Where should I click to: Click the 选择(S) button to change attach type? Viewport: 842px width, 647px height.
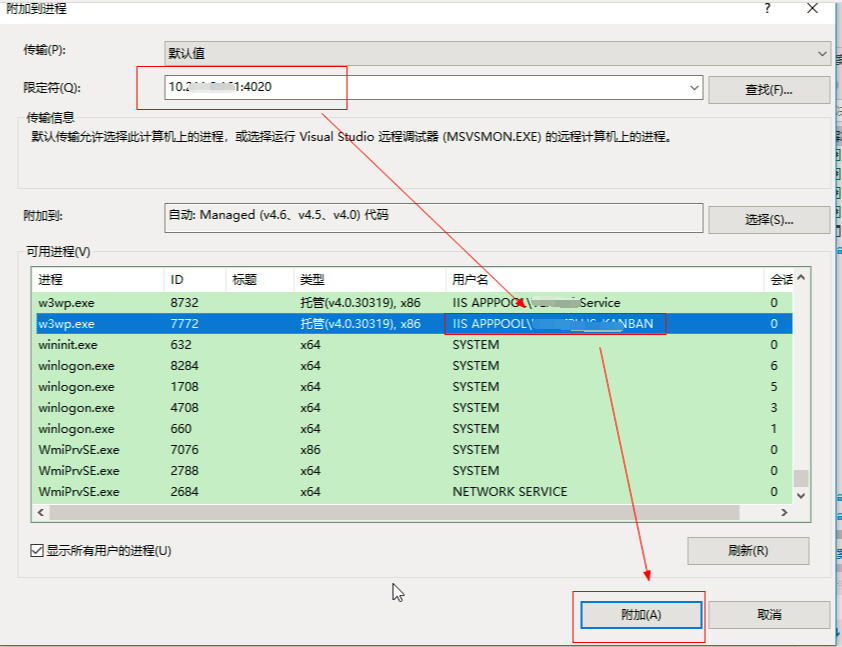[768, 219]
